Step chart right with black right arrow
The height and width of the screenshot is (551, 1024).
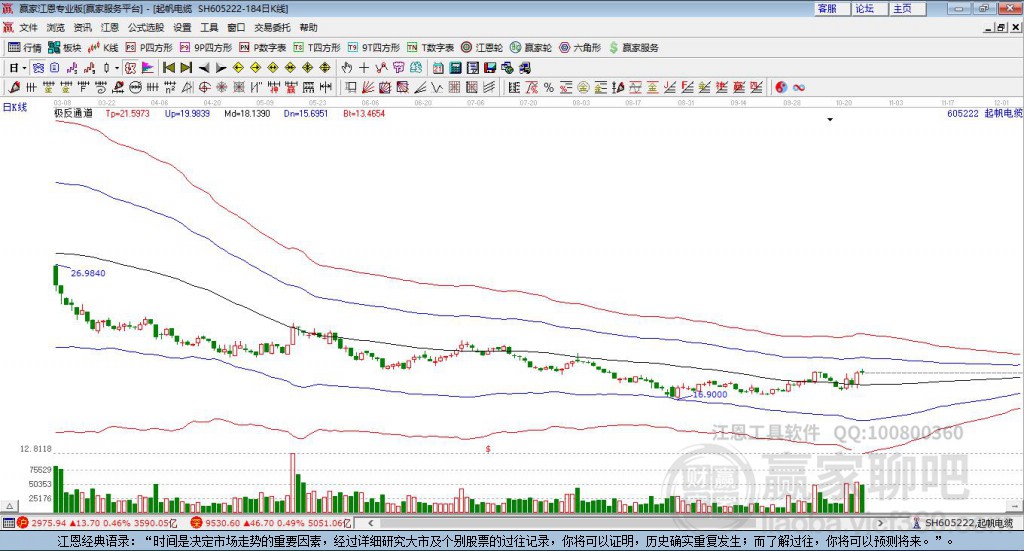[x=221, y=68]
